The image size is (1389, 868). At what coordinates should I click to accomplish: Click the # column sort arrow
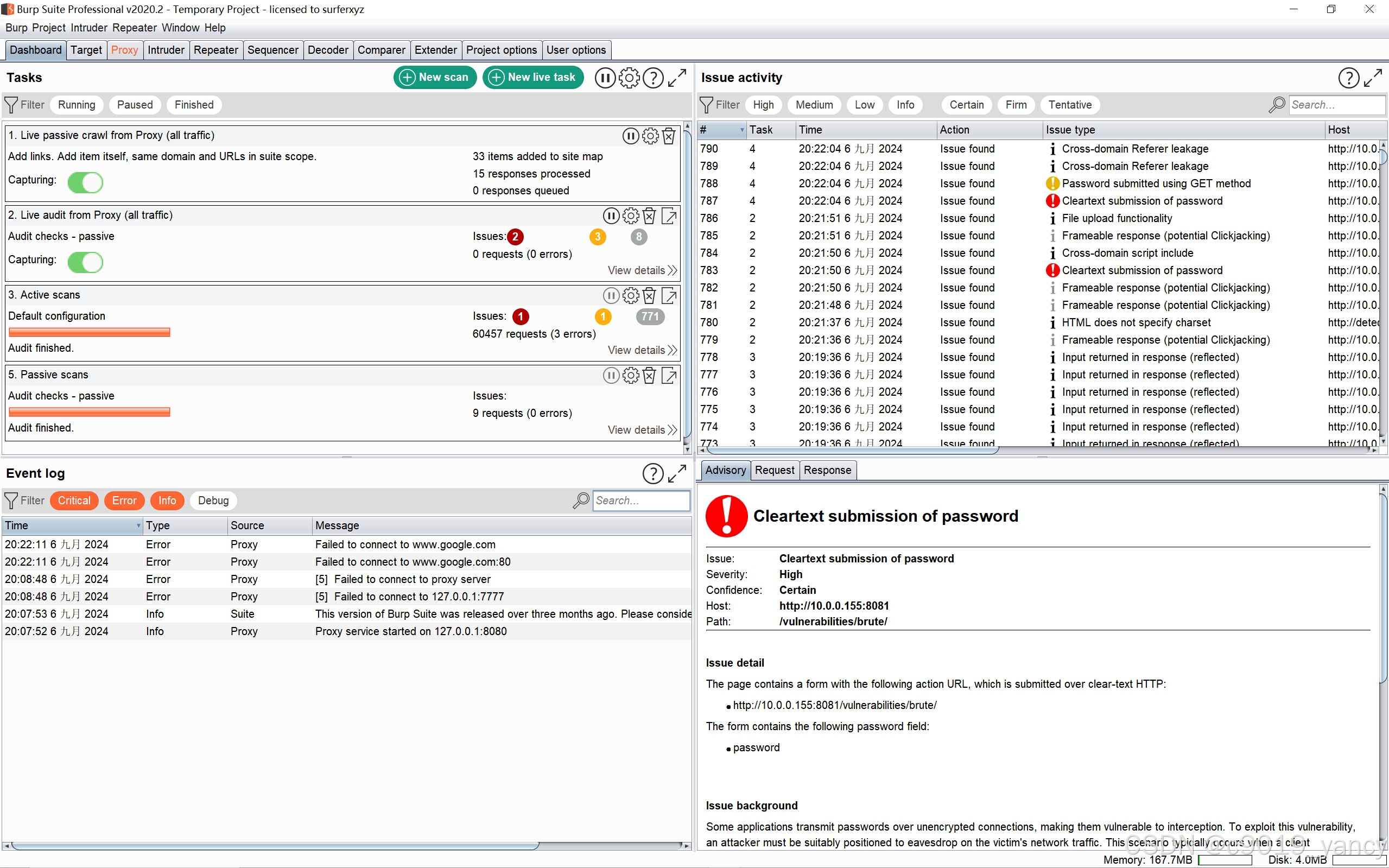pos(741,130)
